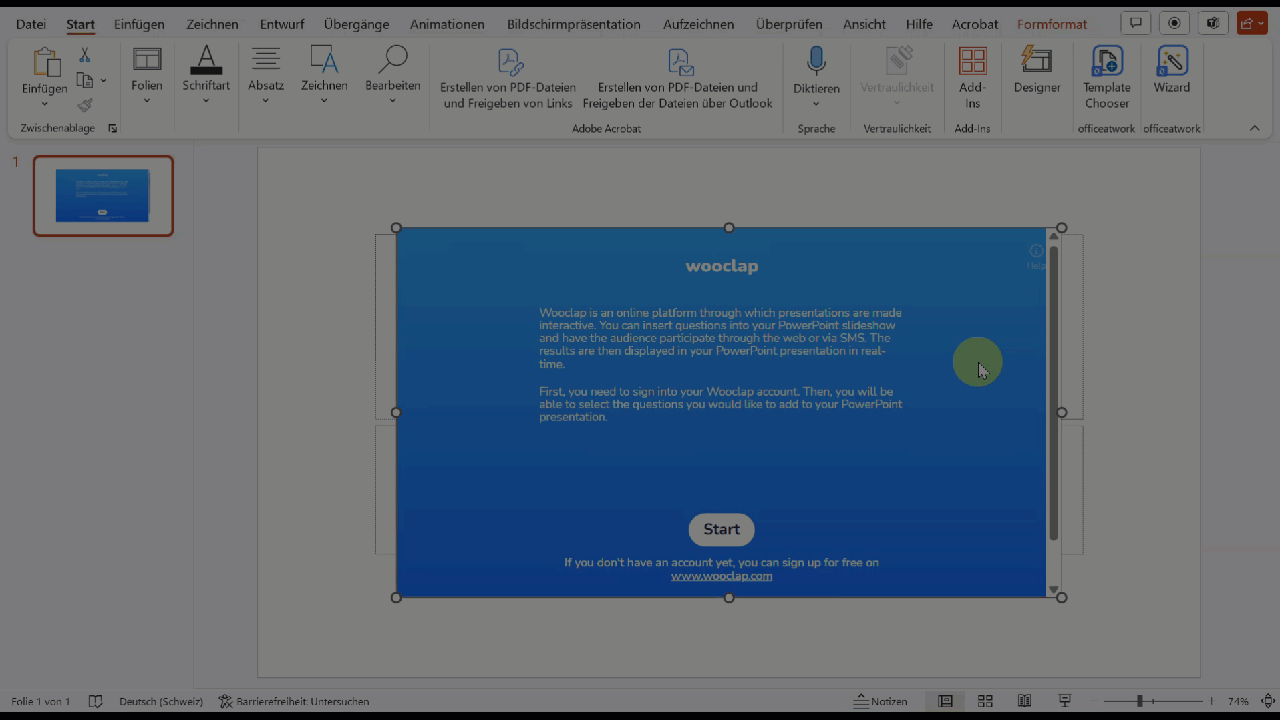The width and height of the screenshot is (1280, 720).
Task: Open the Schriftart font group
Action: [x=206, y=75]
